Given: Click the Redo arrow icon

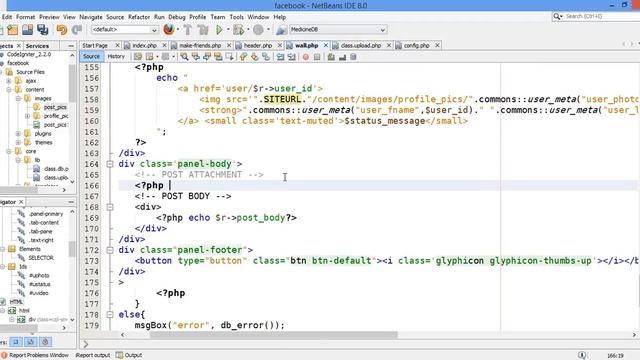Looking at the screenshot, I should pyautogui.click(x=77, y=30).
